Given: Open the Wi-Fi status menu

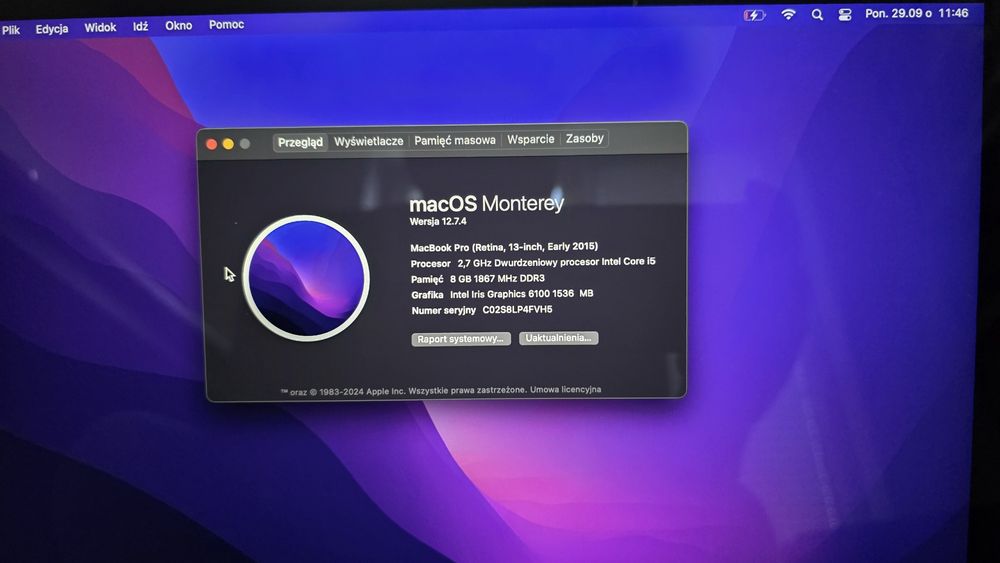Looking at the screenshot, I should tap(788, 14).
